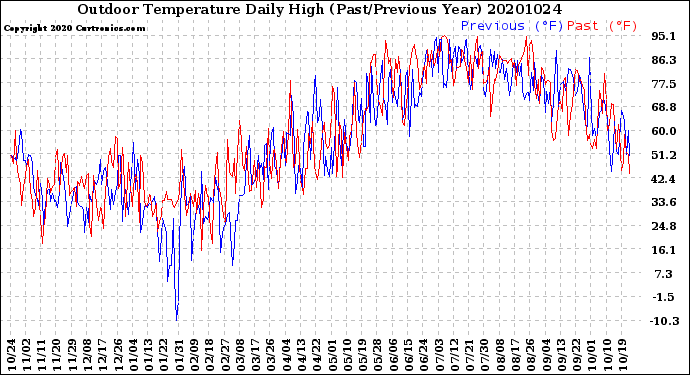
Task: Click the chart title text
Action: point(319,9)
